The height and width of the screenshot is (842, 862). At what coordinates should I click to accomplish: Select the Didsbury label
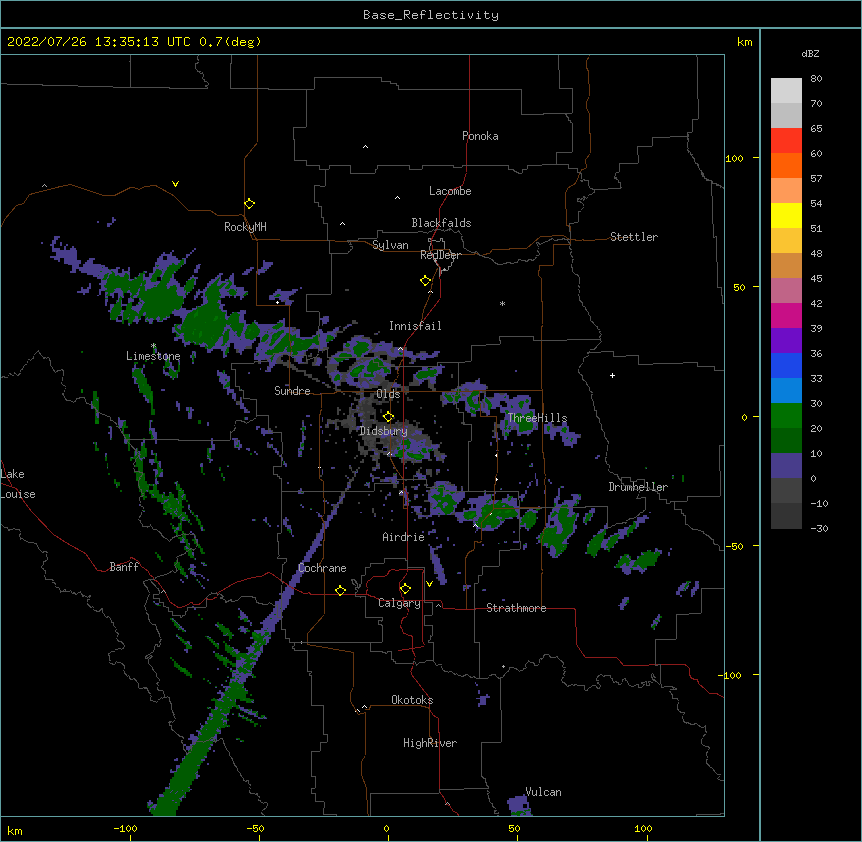[384, 431]
